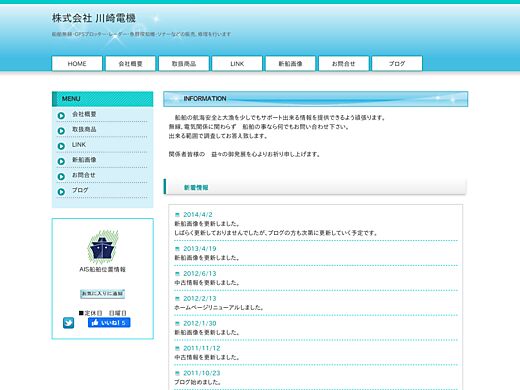The height and width of the screenshot is (390, 520).
Task: Click the 新着情報 section heading
Action: pos(196,188)
